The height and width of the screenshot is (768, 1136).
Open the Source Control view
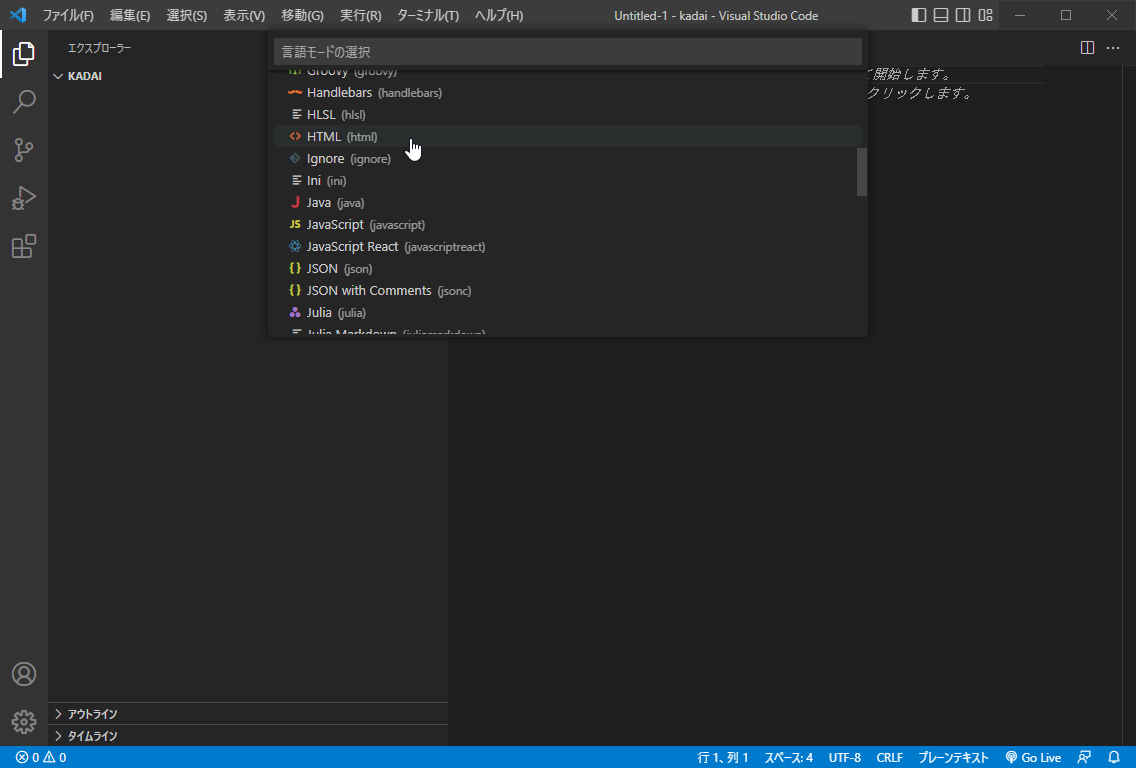click(24, 150)
